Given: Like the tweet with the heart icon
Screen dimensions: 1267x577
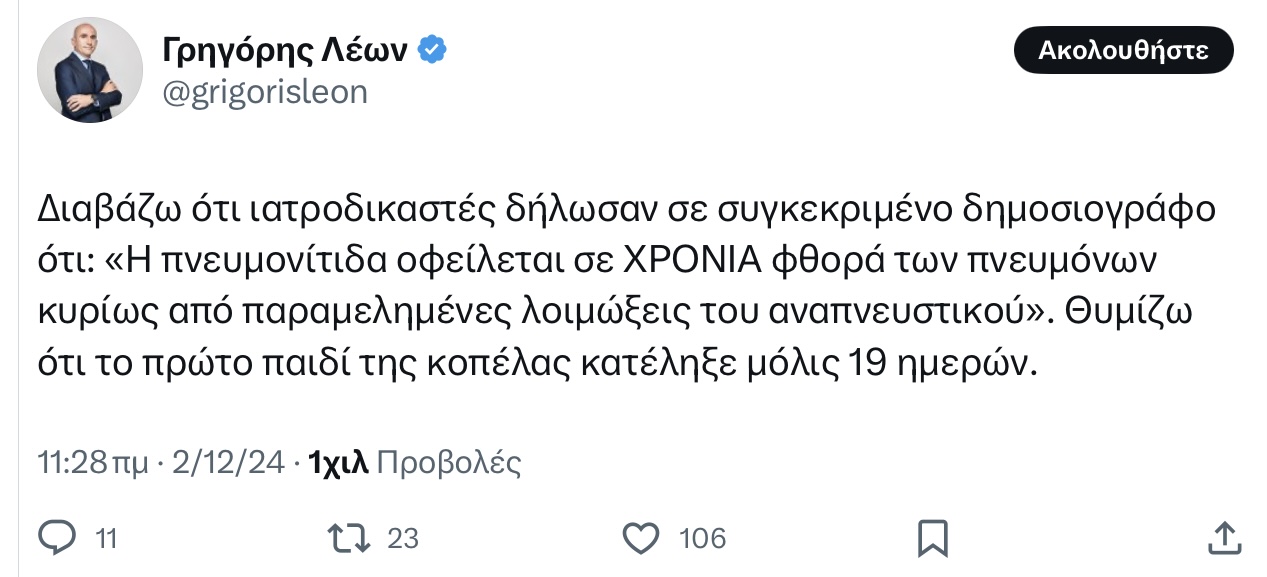Looking at the screenshot, I should [x=641, y=538].
